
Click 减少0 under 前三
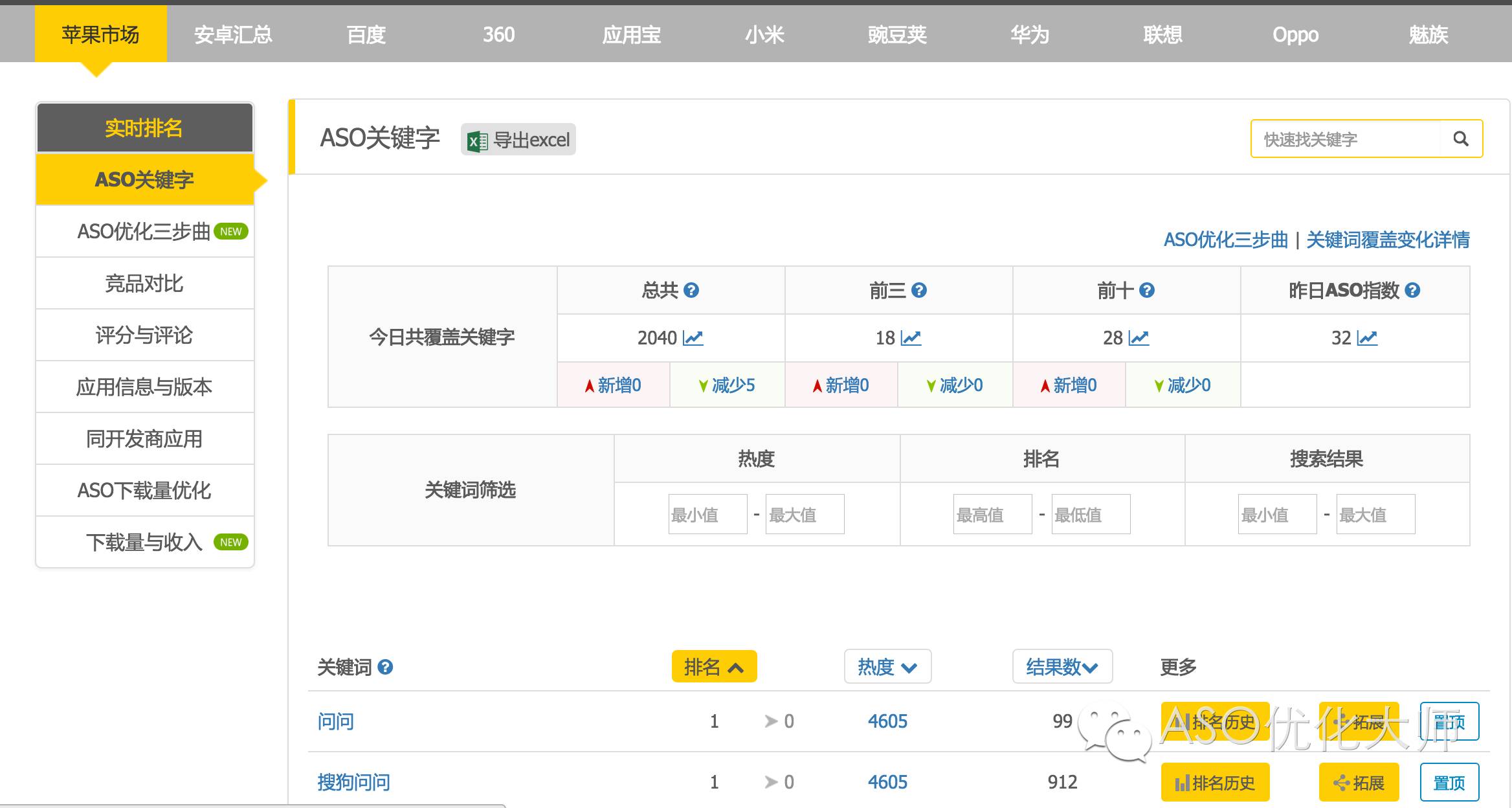955,385
